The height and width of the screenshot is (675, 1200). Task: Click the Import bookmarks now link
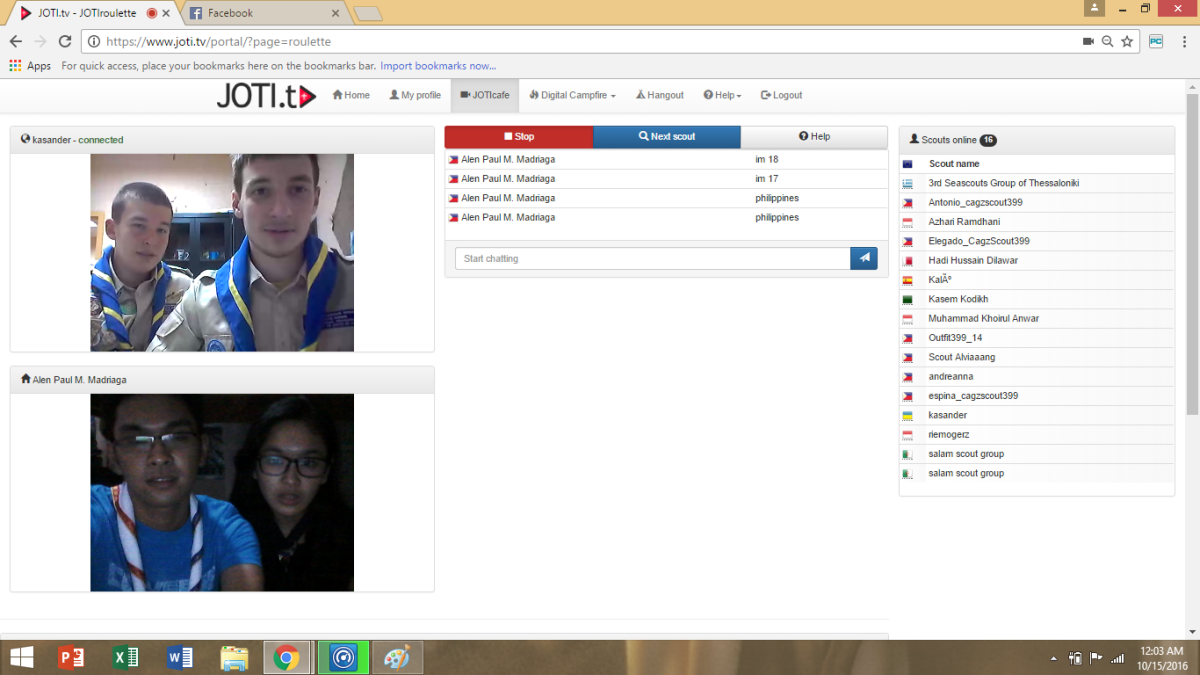click(438, 66)
